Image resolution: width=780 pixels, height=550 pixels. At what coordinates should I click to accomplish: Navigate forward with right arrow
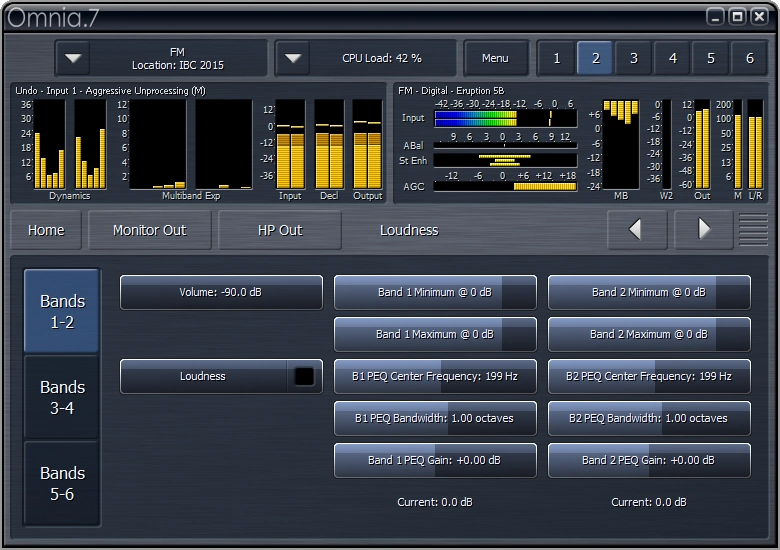point(703,229)
